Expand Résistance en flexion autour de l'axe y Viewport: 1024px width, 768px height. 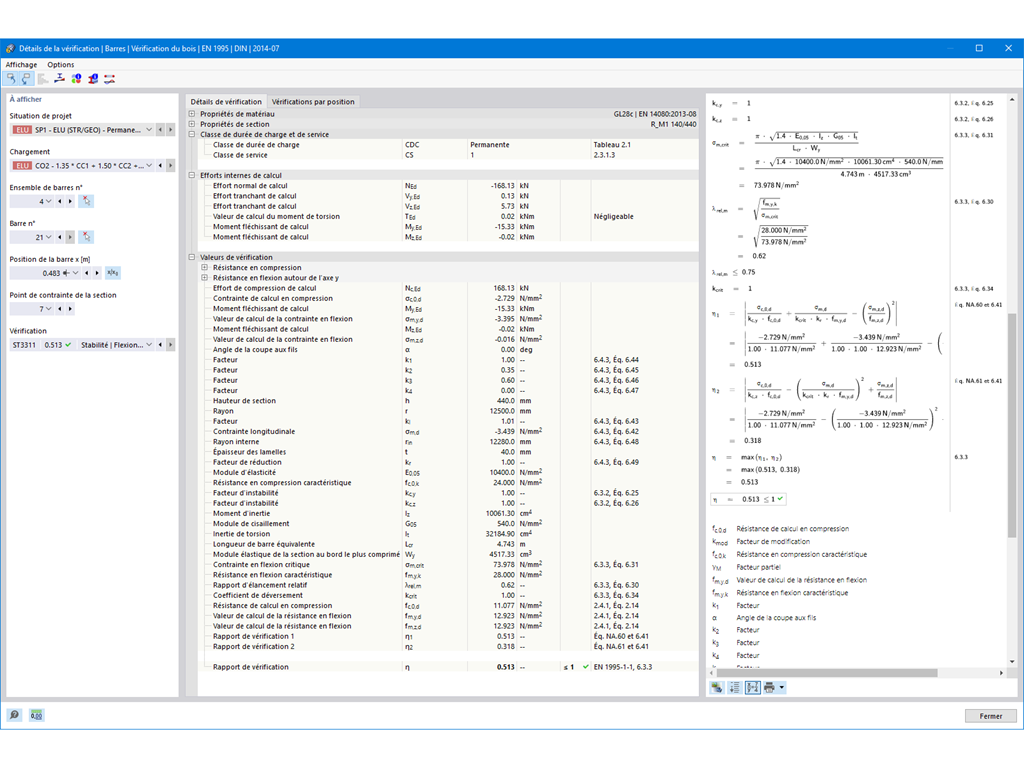point(204,278)
